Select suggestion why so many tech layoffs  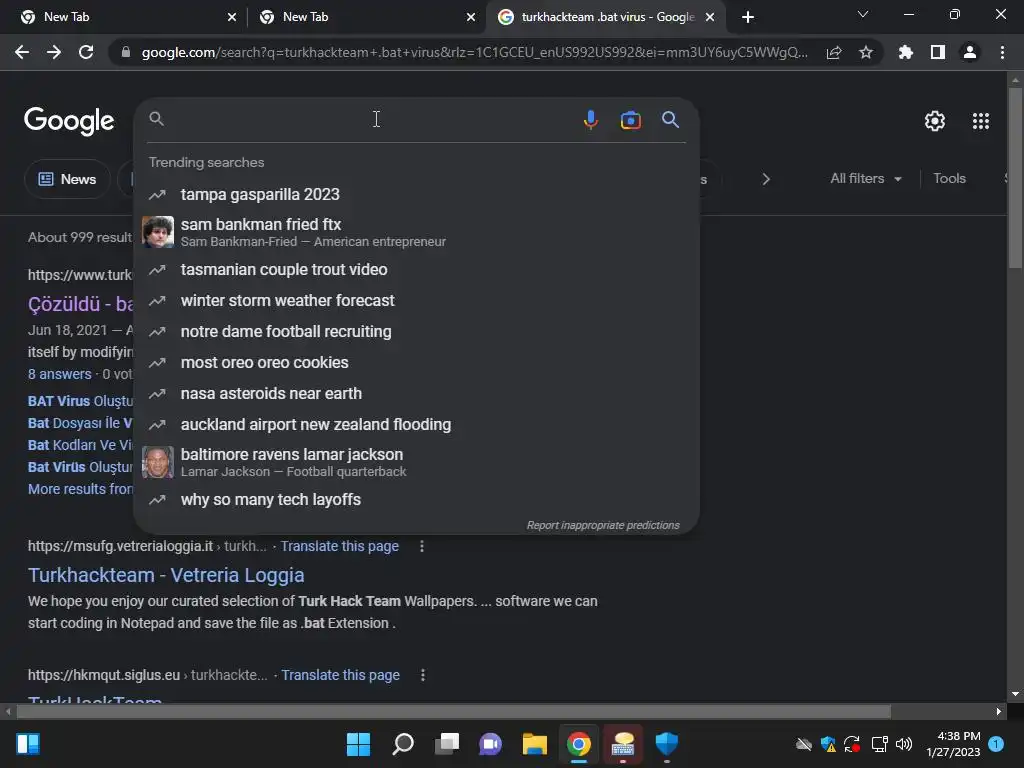pyautogui.click(x=416, y=500)
